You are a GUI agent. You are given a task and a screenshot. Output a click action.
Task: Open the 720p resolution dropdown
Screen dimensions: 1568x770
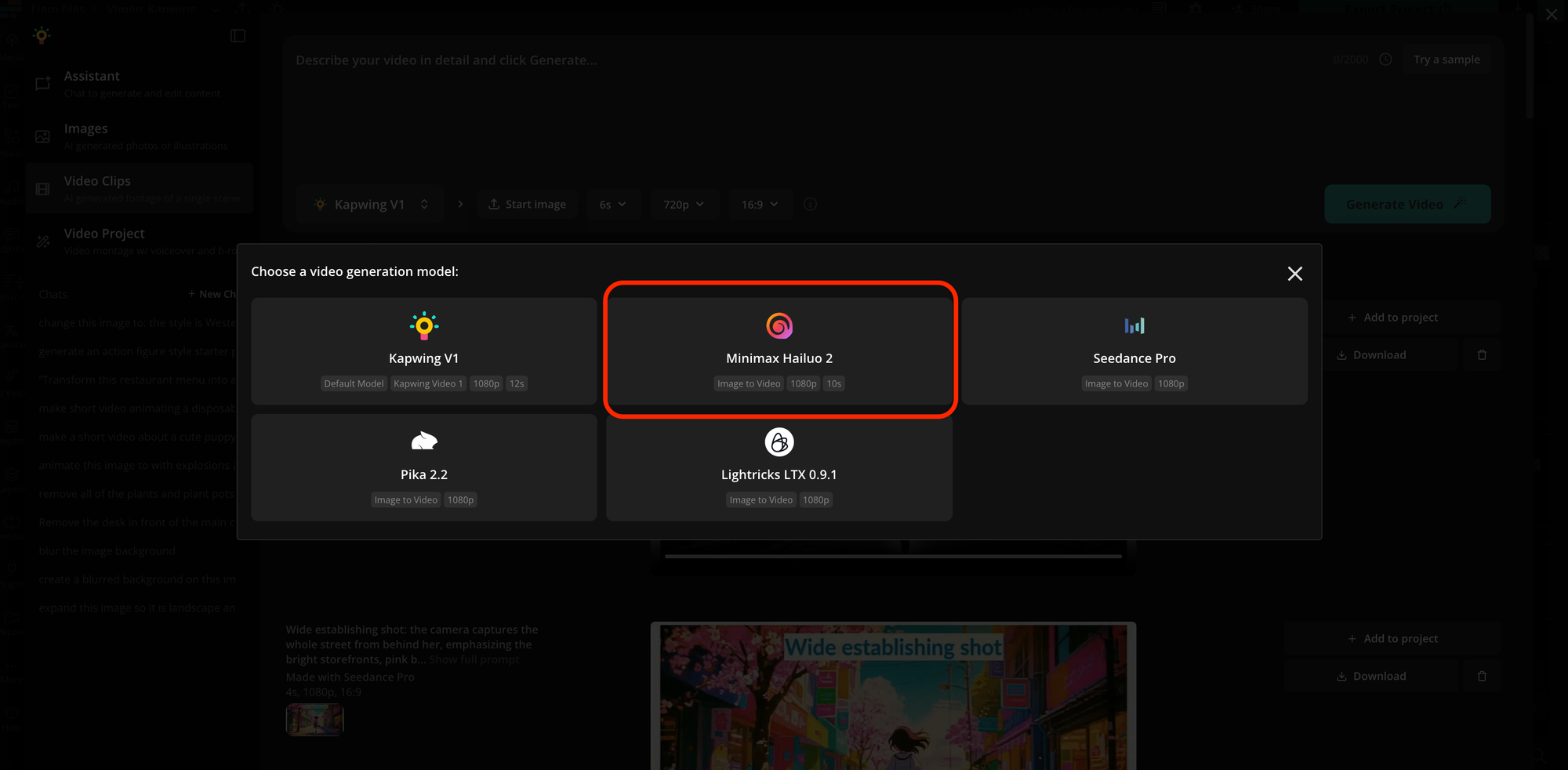(x=683, y=205)
